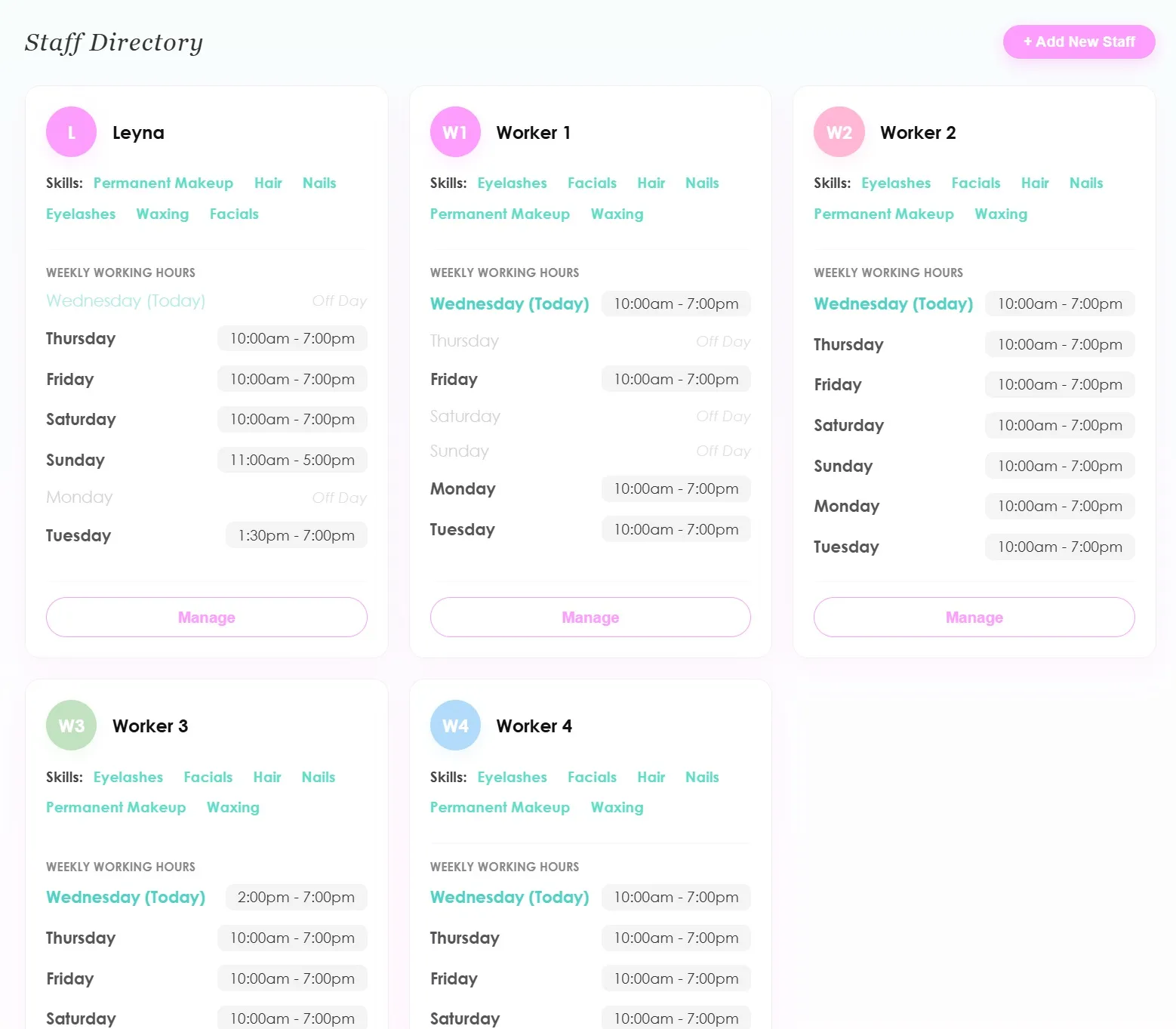Click Leyna's Wednesday (Today) off-day row

point(207,300)
